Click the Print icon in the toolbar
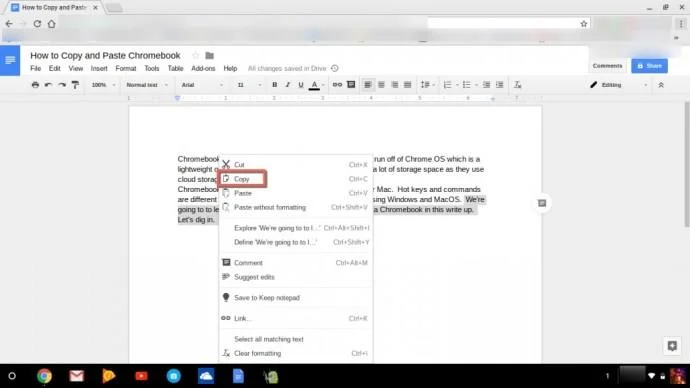Image resolution: width=690 pixels, height=388 pixels. pyautogui.click(x=35, y=85)
